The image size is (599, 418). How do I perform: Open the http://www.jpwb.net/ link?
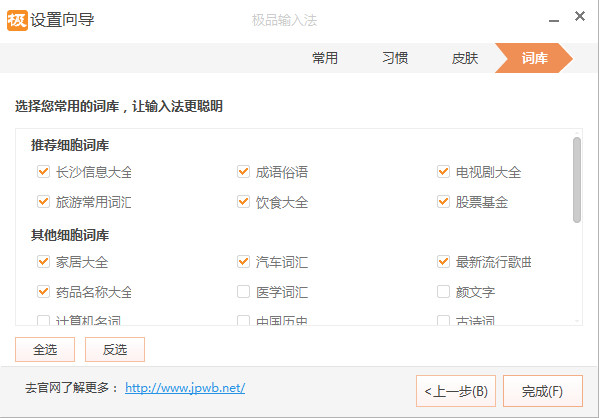click(185, 388)
